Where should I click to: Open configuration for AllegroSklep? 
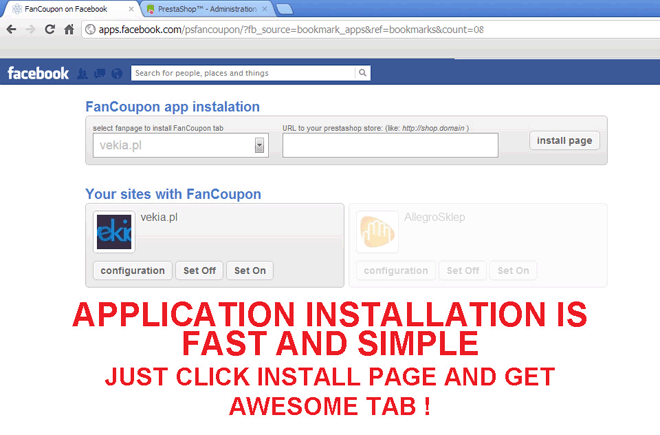pyautogui.click(x=396, y=270)
